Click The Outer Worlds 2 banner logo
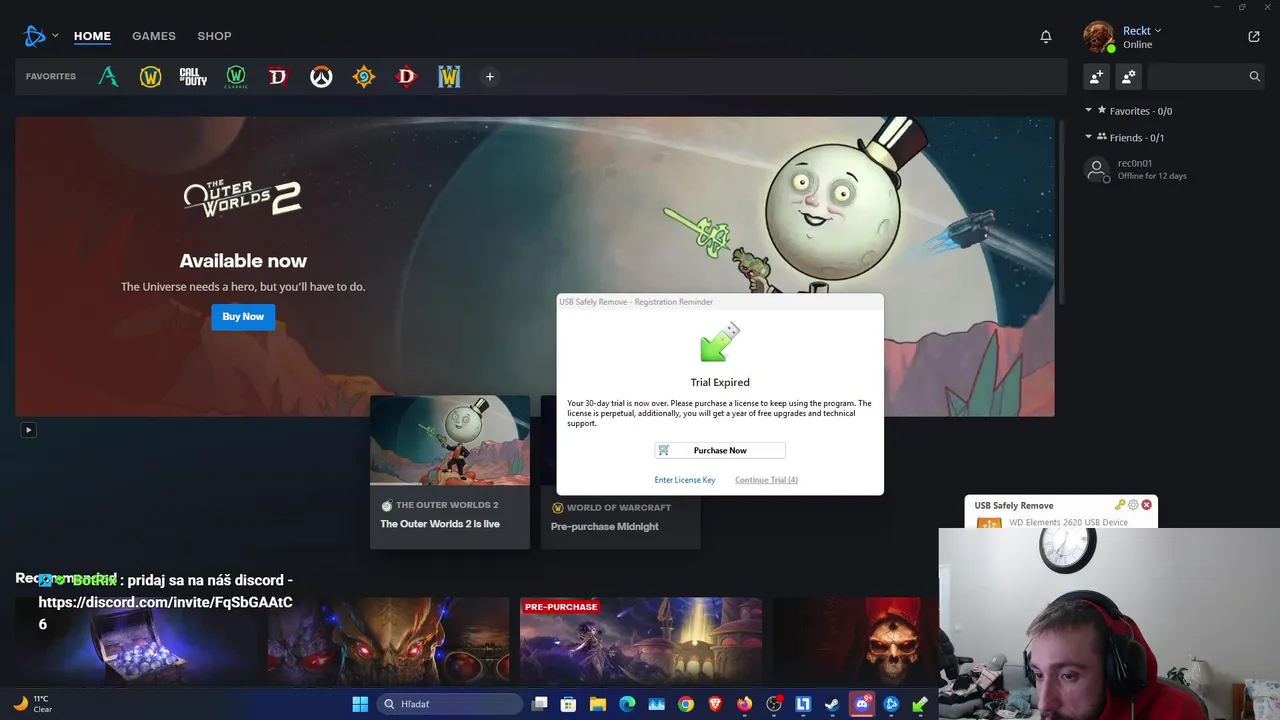 [242, 198]
